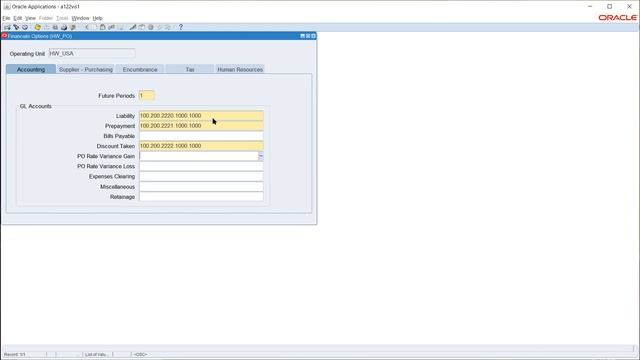Click the PO Rate Variance Gain field
Screen dimensions: 640x360
click(x=199, y=156)
